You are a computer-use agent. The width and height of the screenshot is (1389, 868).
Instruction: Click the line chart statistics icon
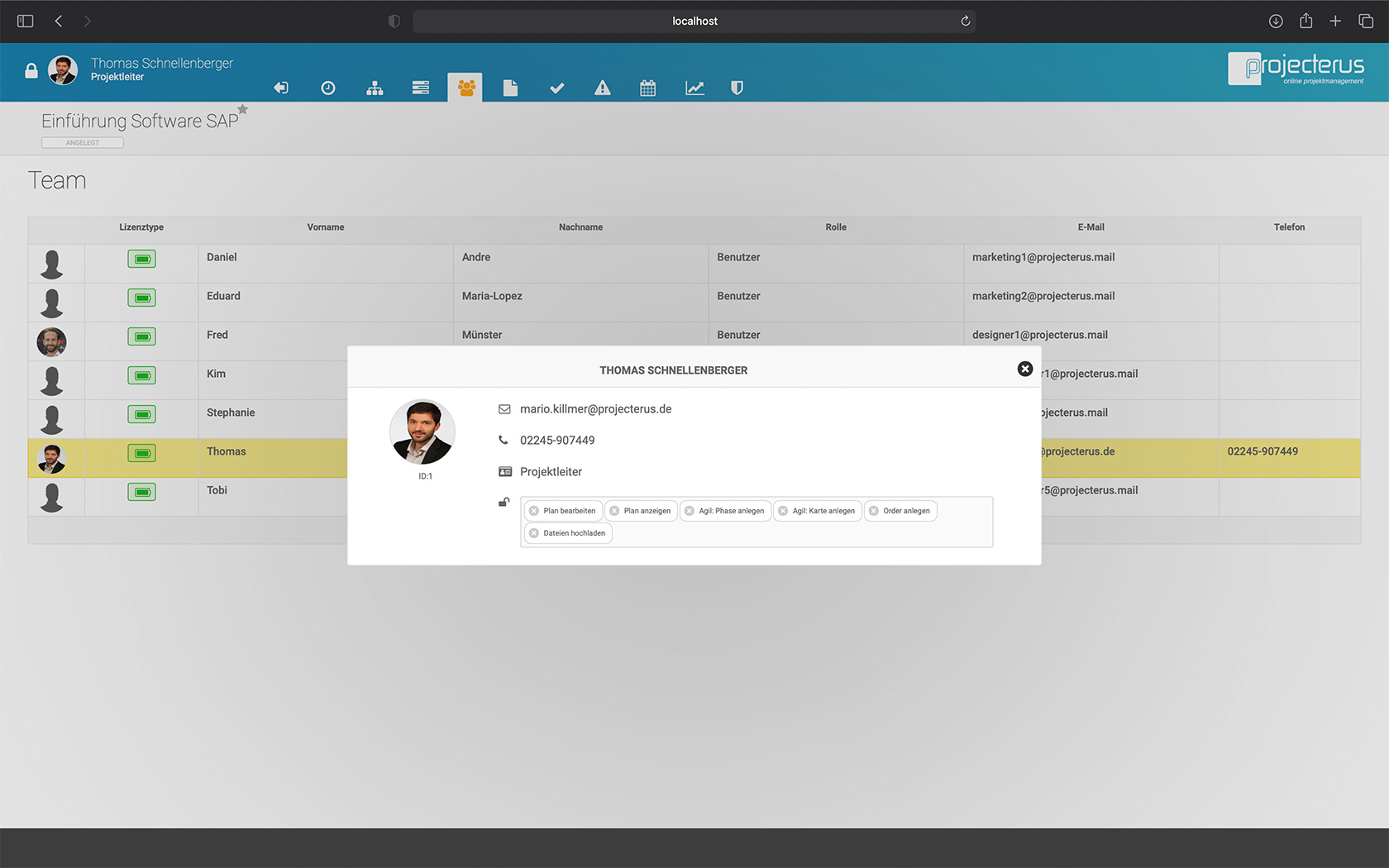[694, 88]
